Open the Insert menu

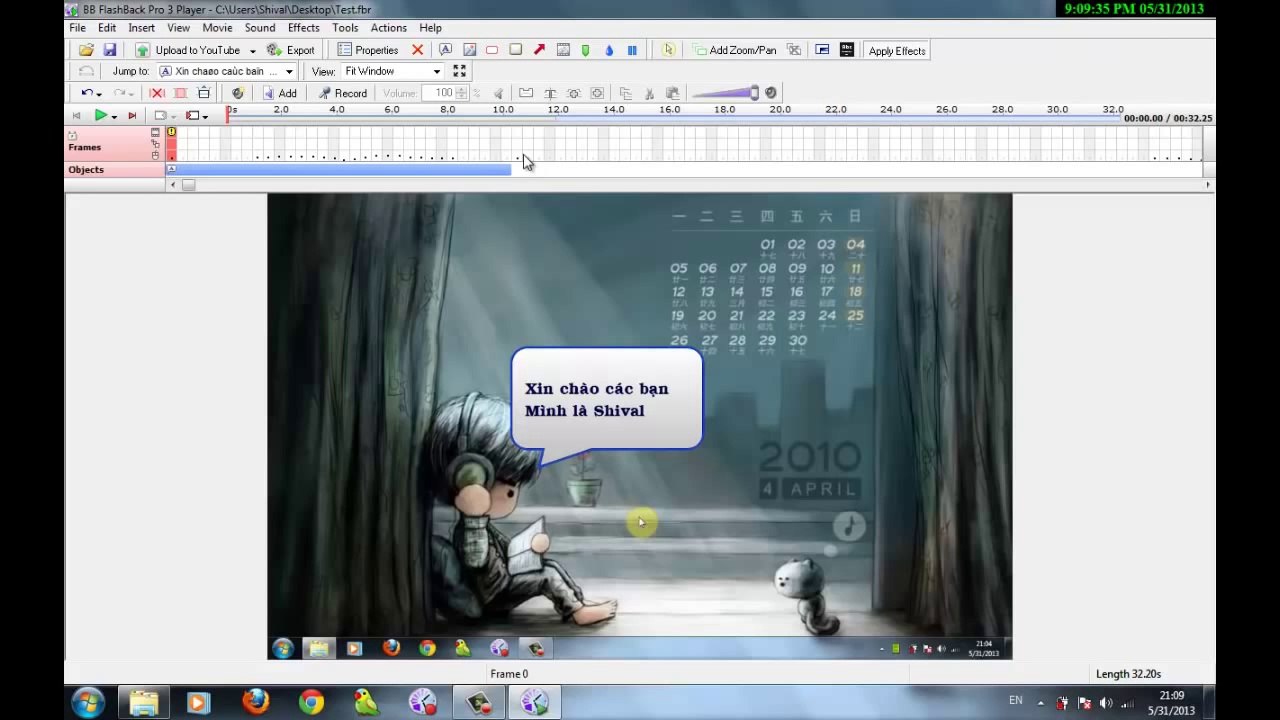click(142, 28)
